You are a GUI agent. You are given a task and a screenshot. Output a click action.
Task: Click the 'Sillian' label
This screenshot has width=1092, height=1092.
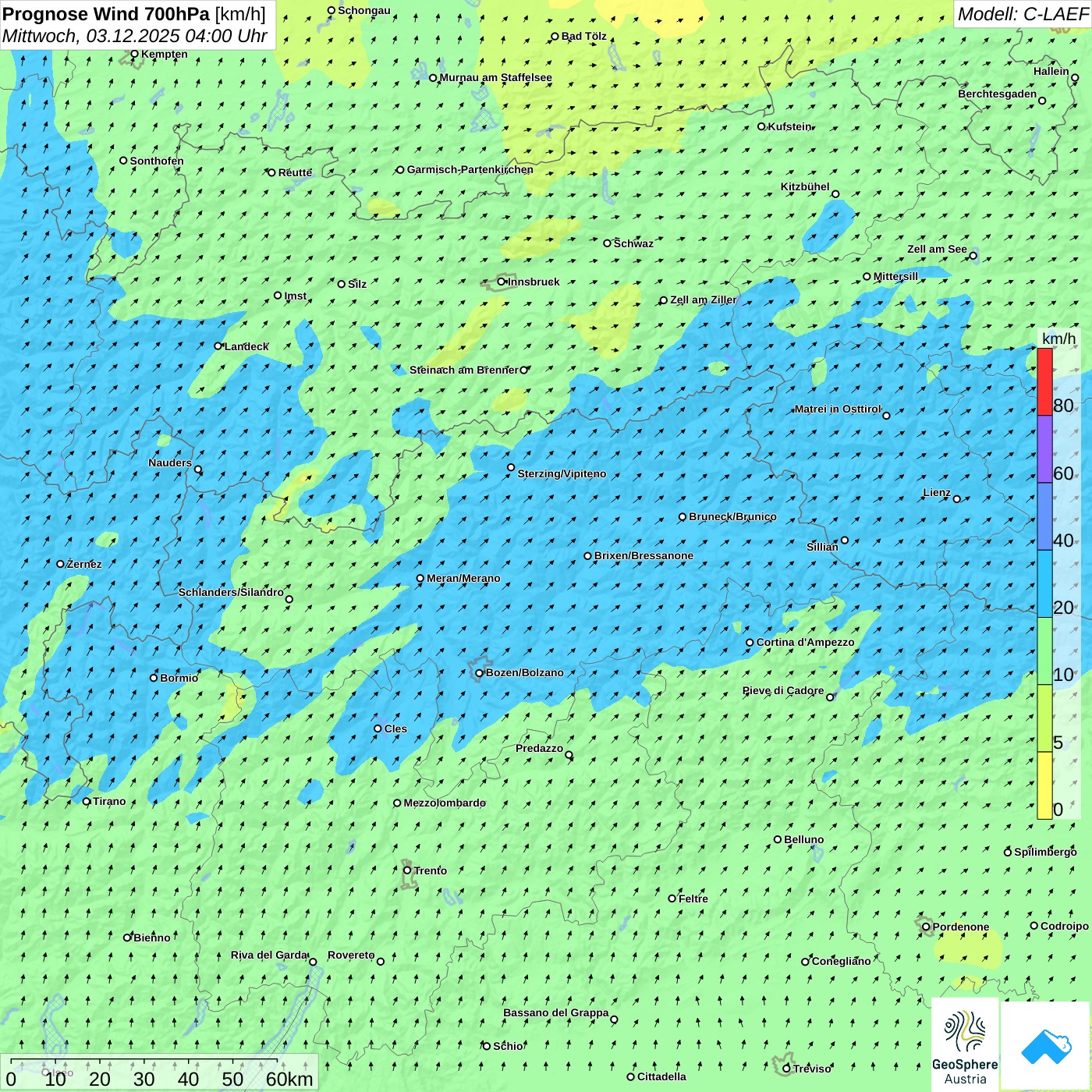[822, 547]
